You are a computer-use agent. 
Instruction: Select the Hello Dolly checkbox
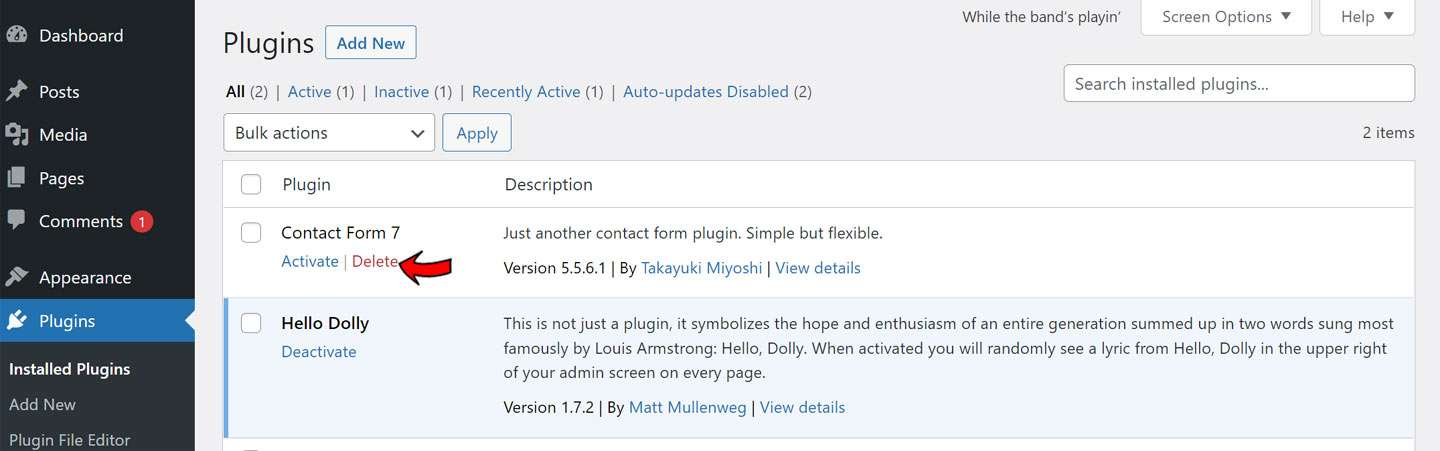coord(251,323)
